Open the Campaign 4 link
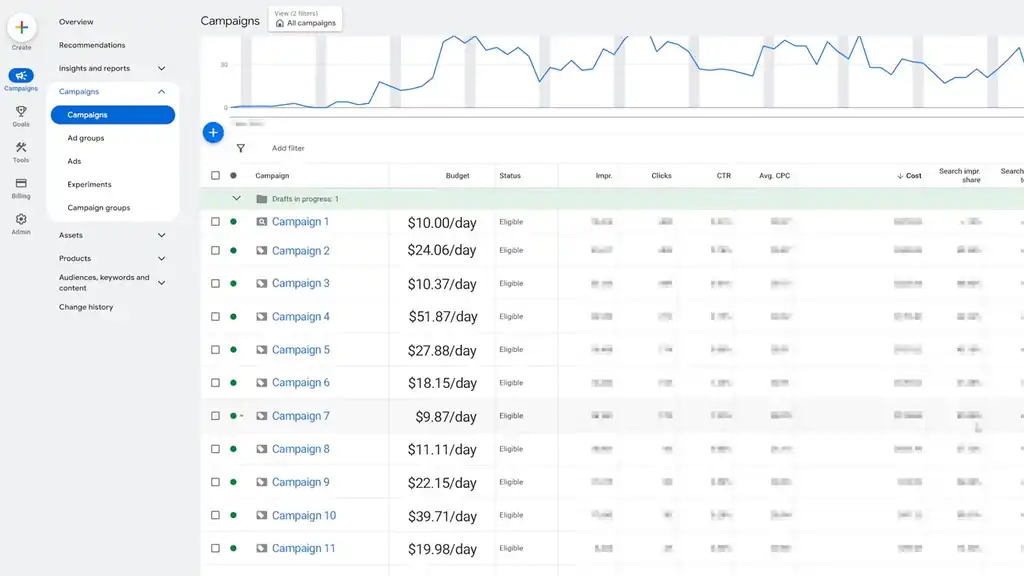1024x576 pixels. coord(300,316)
